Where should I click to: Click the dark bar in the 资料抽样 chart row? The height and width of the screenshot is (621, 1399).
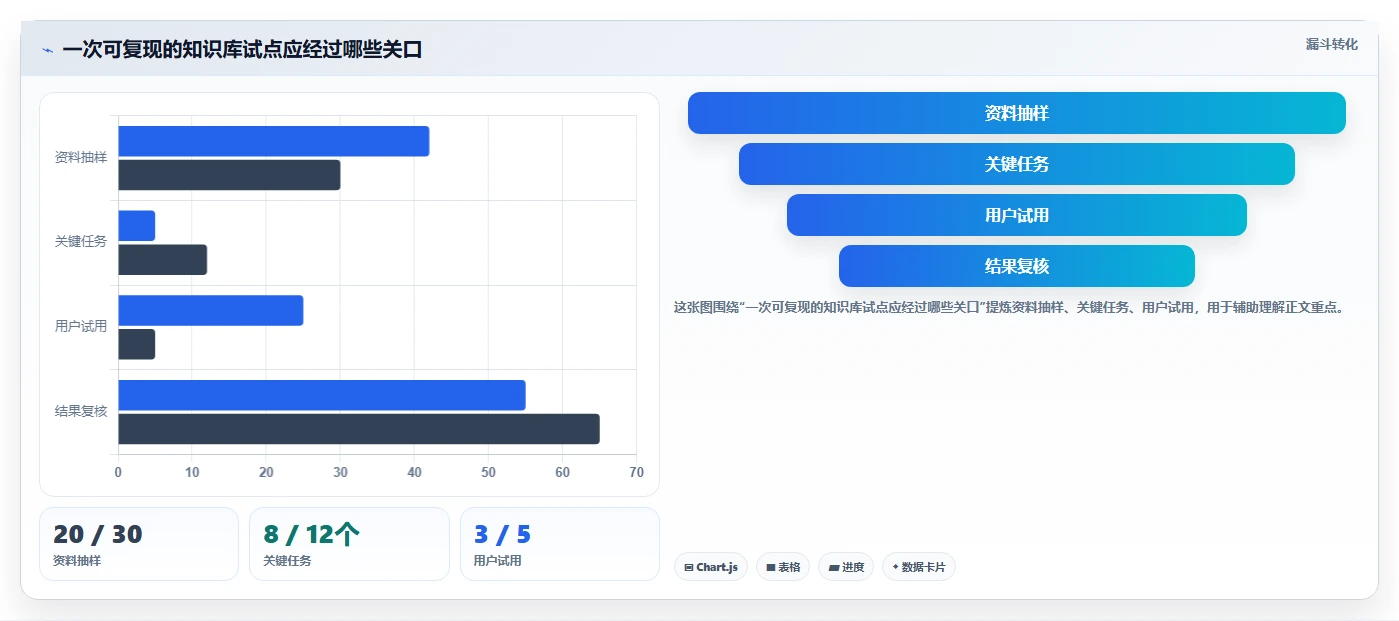pos(229,175)
